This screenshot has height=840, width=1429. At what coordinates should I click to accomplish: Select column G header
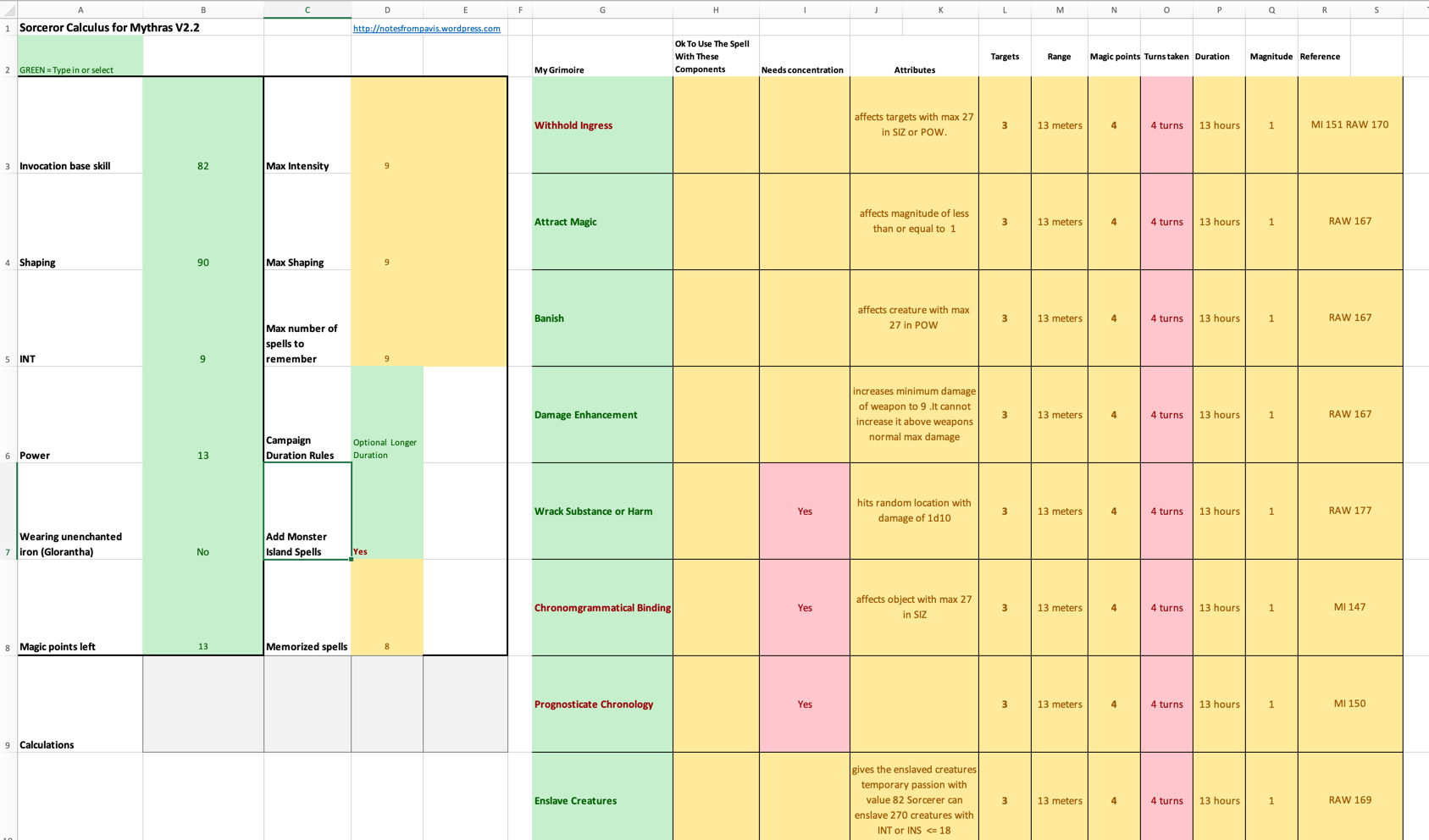tap(602, 10)
